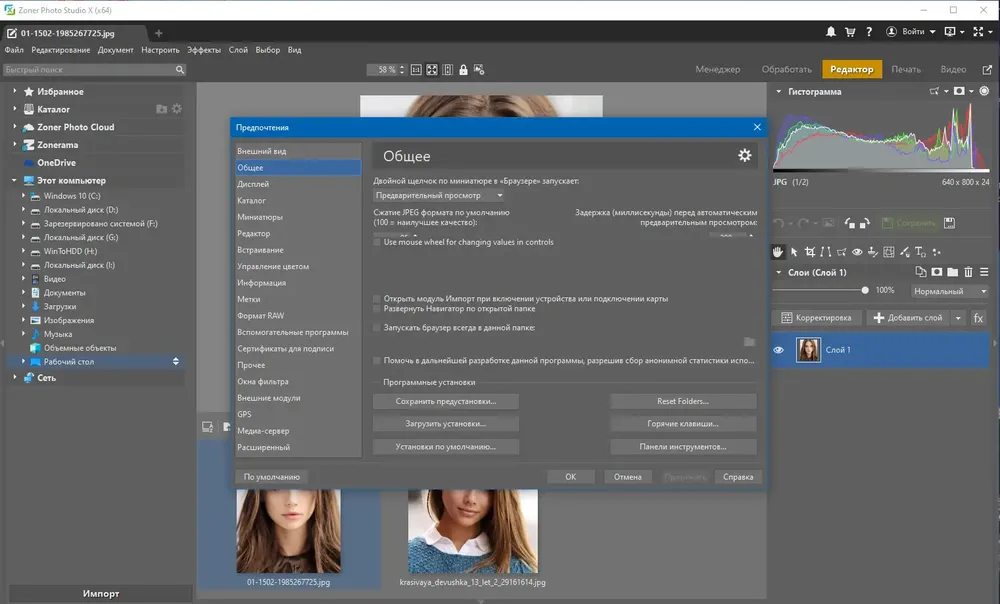Open the Нормальный blend mode dropdown
The height and width of the screenshot is (604, 1000).
(x=950, y=291)
